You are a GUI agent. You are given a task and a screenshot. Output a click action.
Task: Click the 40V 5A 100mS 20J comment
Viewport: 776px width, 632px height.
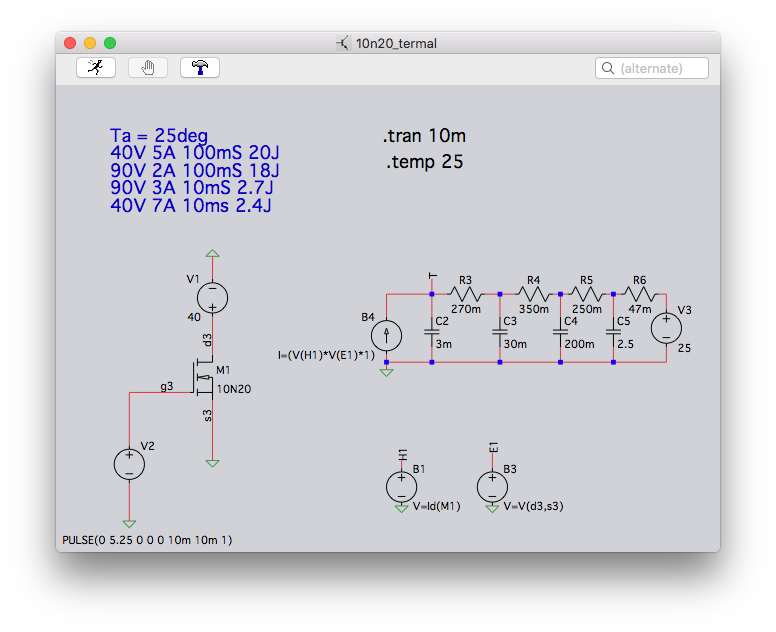pyautogui.click(x=195, y=152)
